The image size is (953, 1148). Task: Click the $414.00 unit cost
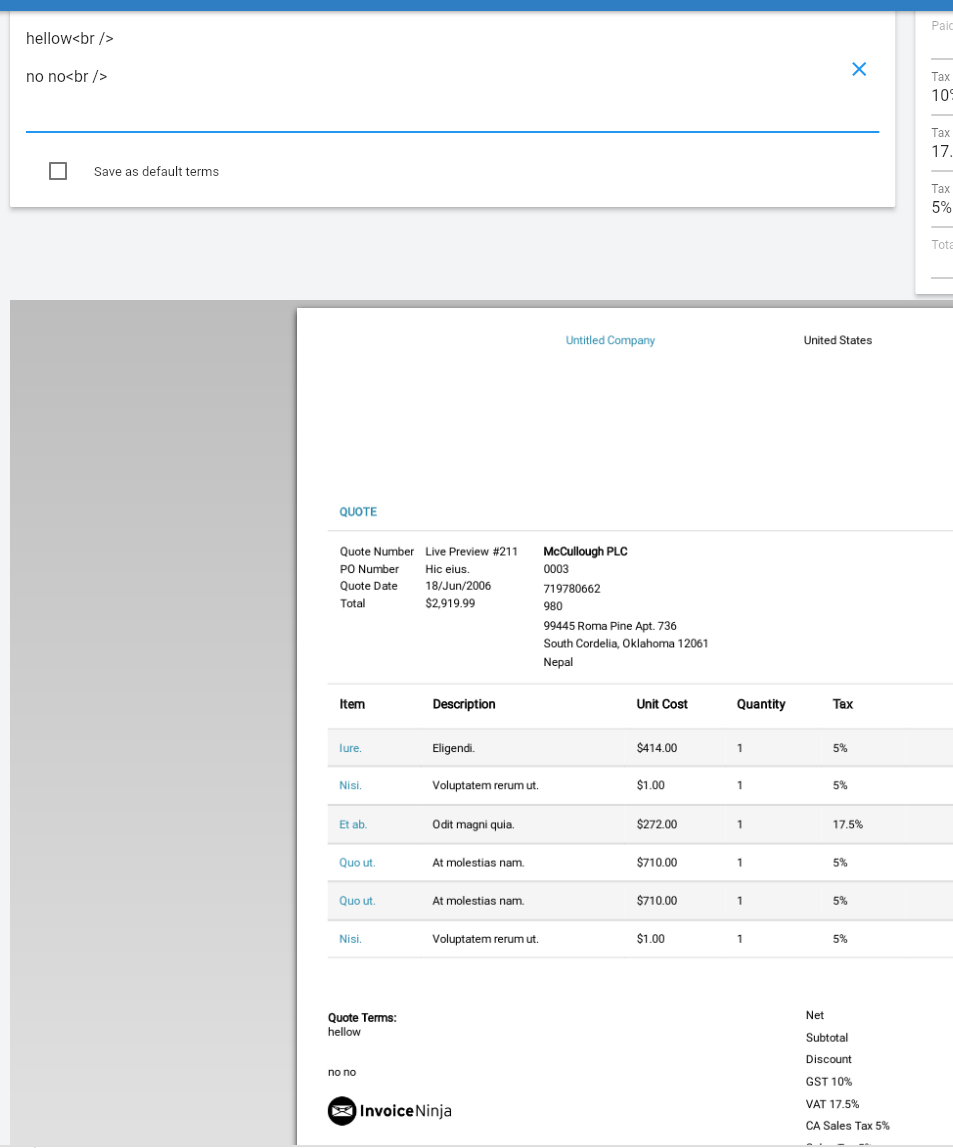click(x=657, y=748)
